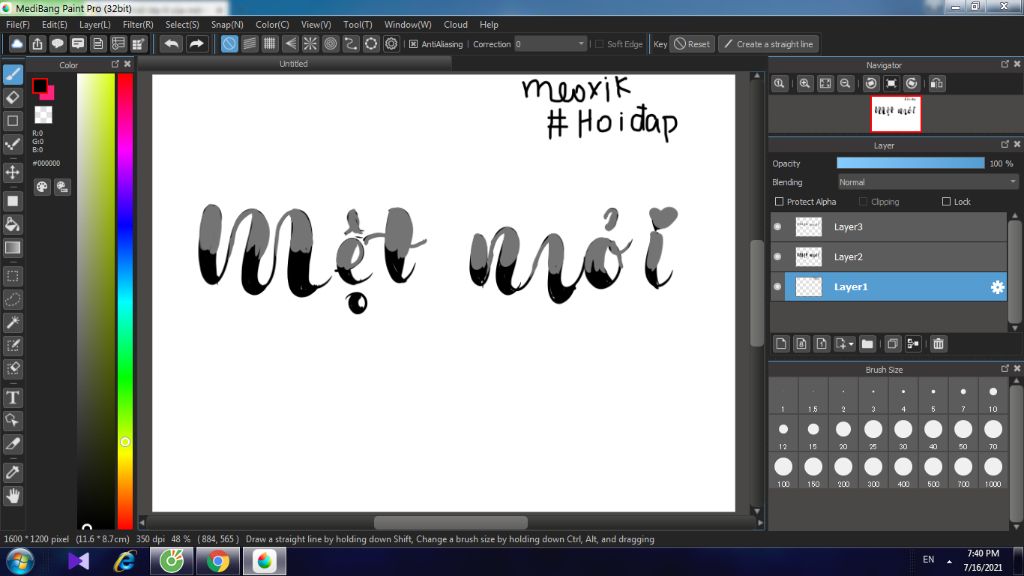
Task: Undock the Brush Size panel
Action: [1004, 368]
